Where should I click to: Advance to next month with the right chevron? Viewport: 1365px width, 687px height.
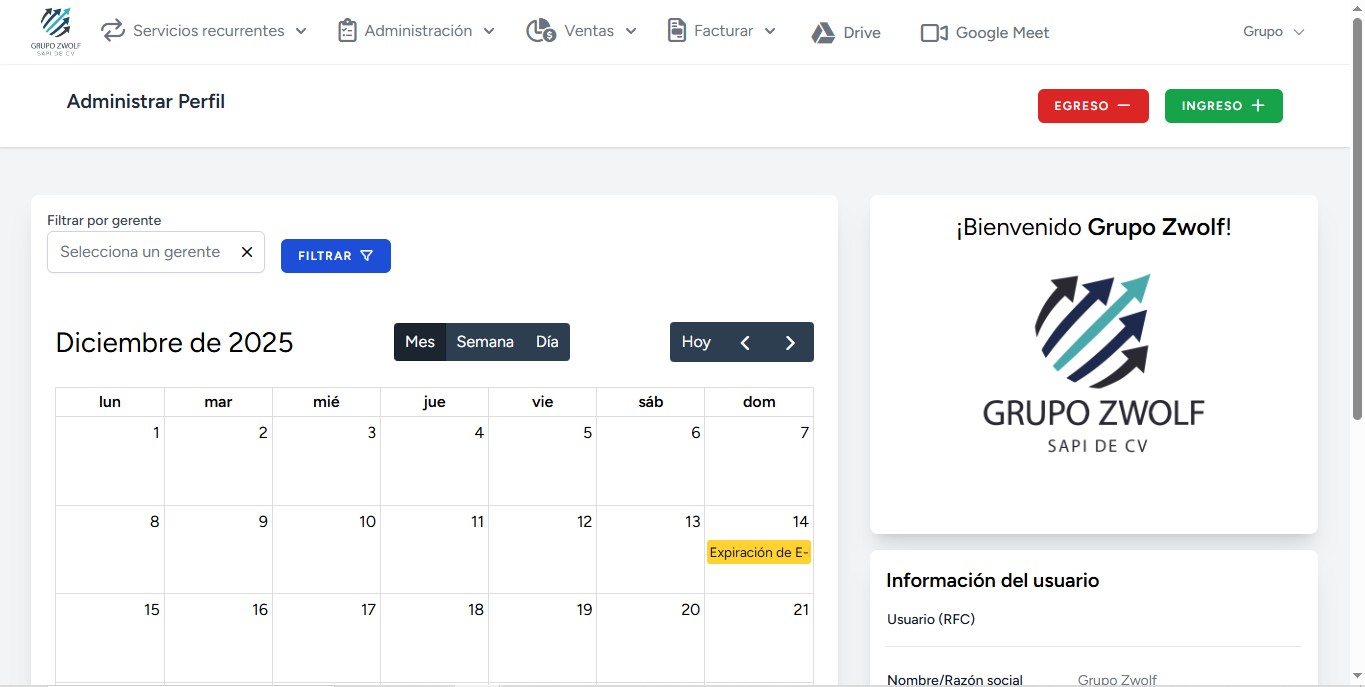pos(790,342)
